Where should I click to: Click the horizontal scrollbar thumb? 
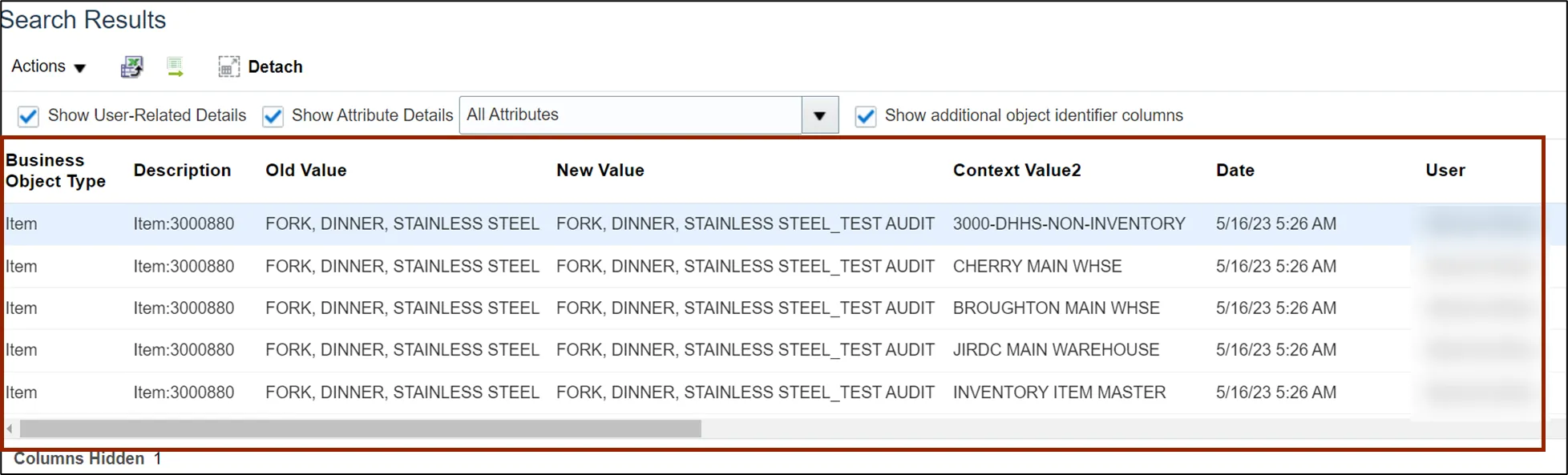point(361,429)
